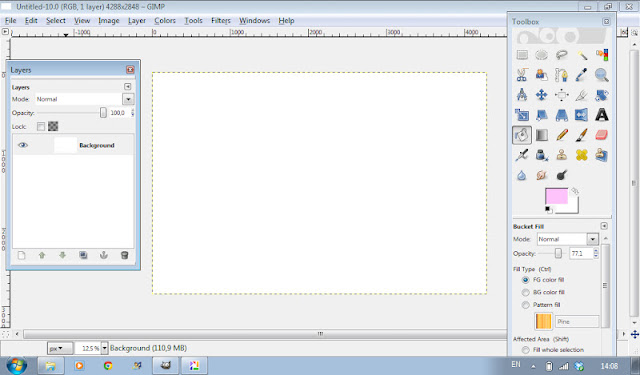
Task: Select the Foreground Select tool
Action: pyautogui.click(x=542, y=75)
